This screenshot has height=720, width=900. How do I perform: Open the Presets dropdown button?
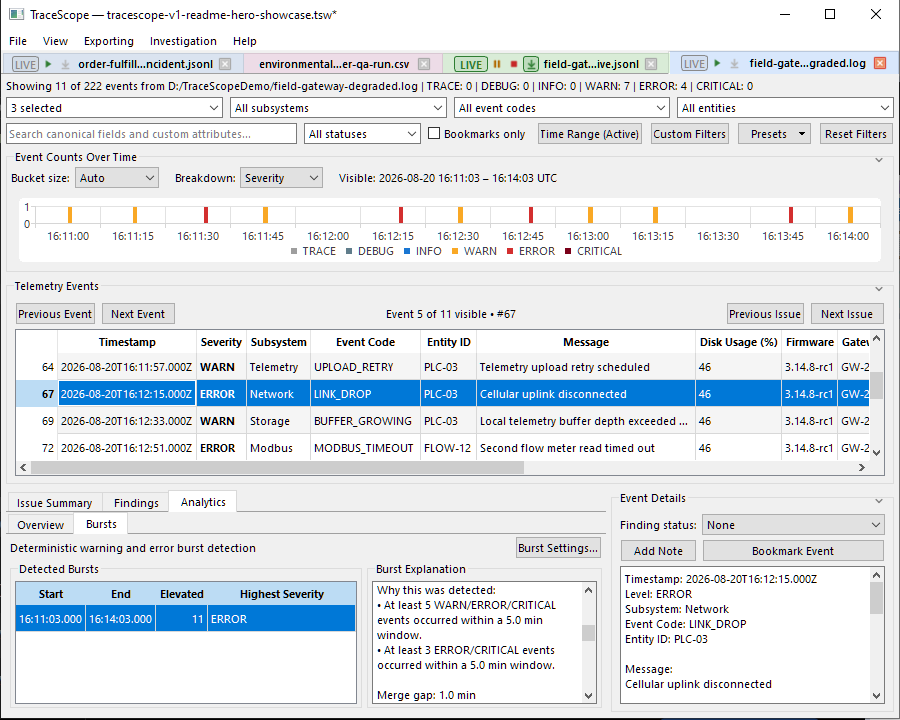click(x=774, y=134)
